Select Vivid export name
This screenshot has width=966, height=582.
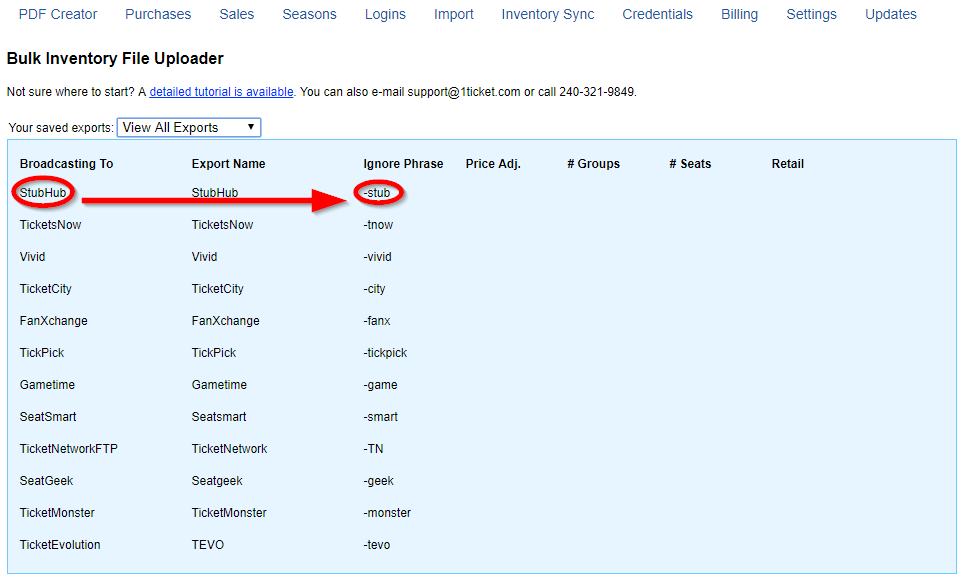coord(205,257)
